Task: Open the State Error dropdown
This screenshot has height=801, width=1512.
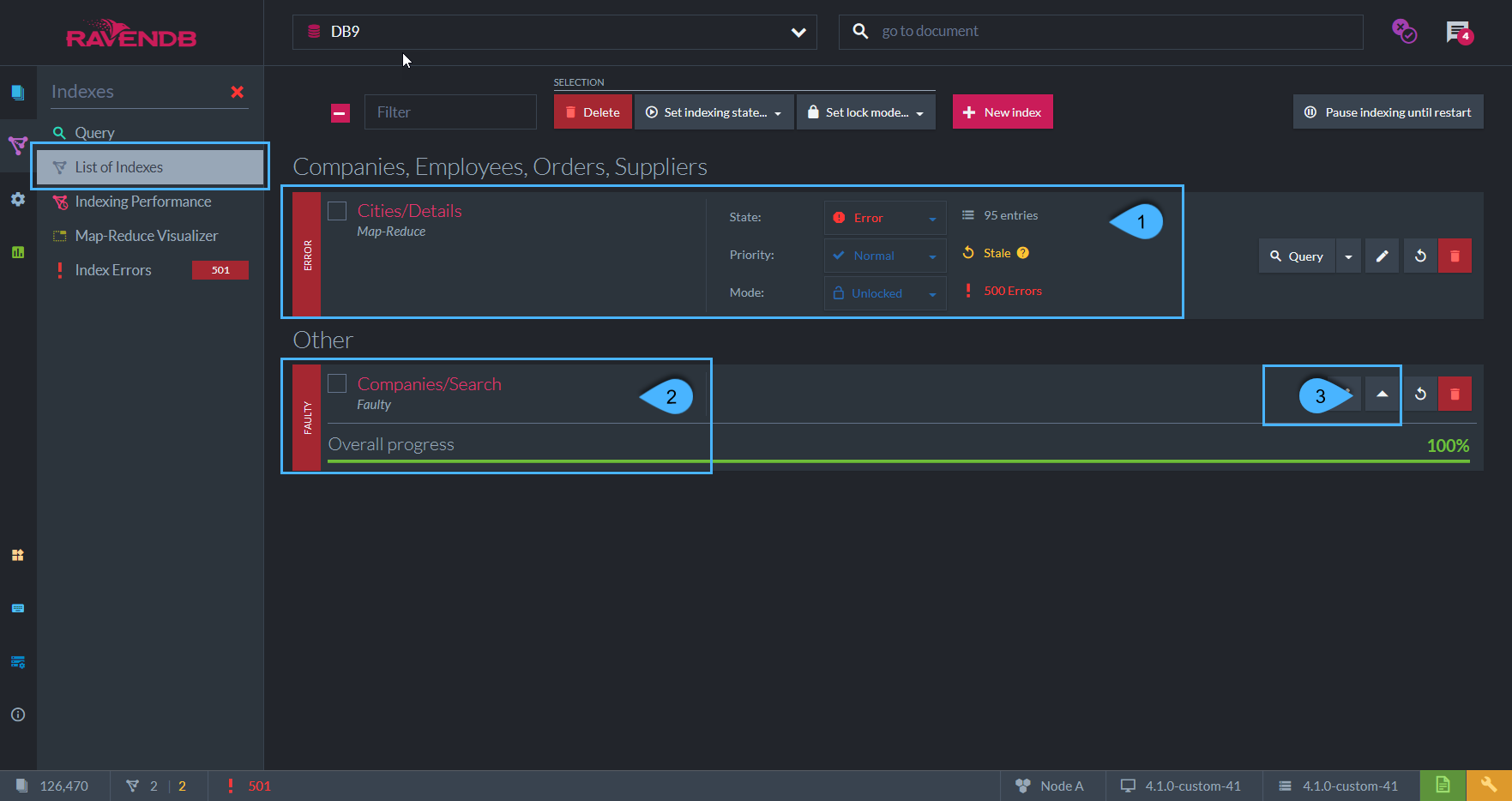Action: pyautogui.click(x=885, y=218)
